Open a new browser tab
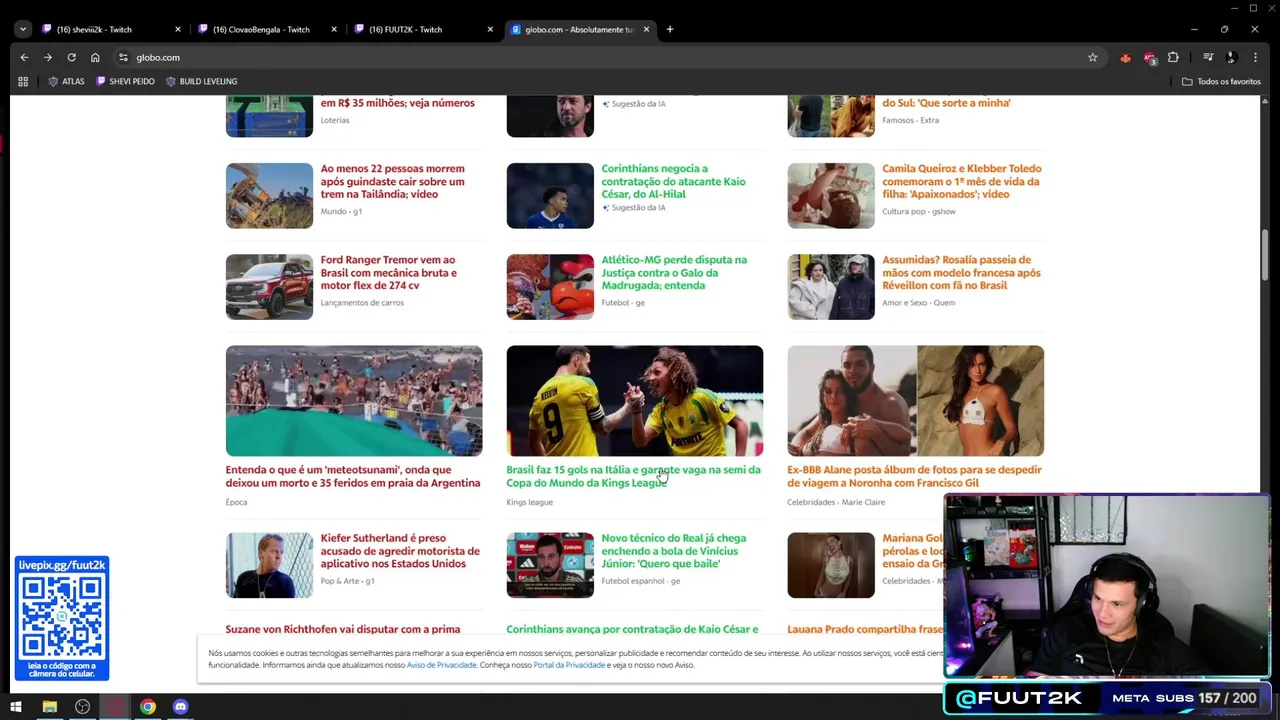This screenshot has height=720, width=1280. pos(670,29)
